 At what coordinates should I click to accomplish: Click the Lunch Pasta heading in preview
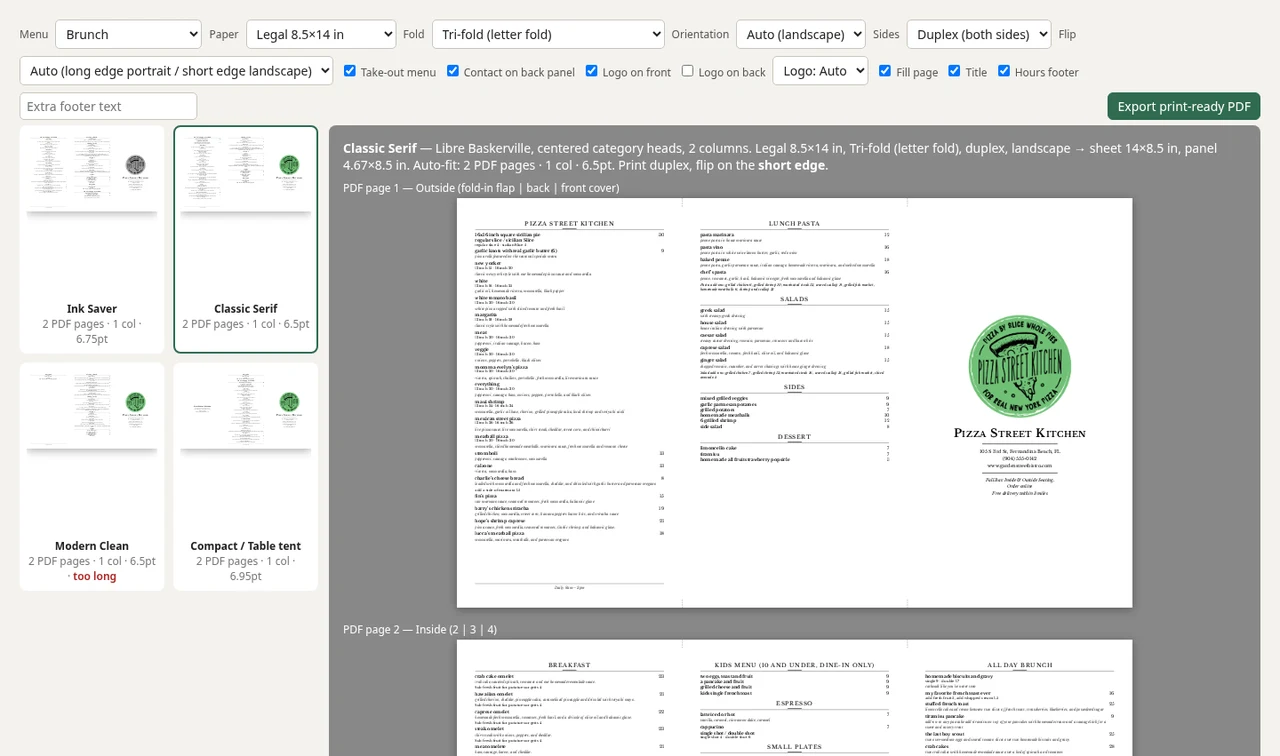coord(794,223)
